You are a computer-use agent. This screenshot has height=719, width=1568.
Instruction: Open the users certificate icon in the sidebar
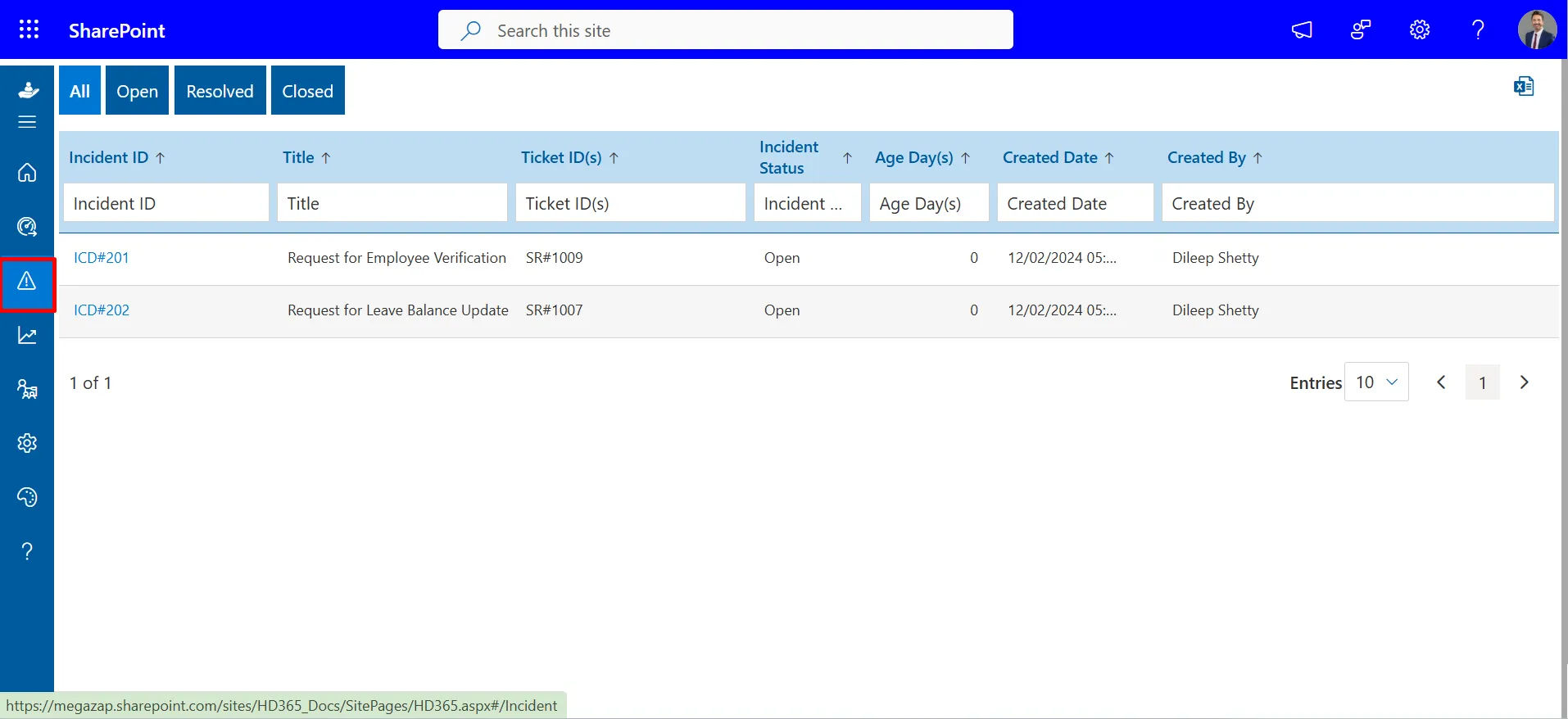click(27, 389)
